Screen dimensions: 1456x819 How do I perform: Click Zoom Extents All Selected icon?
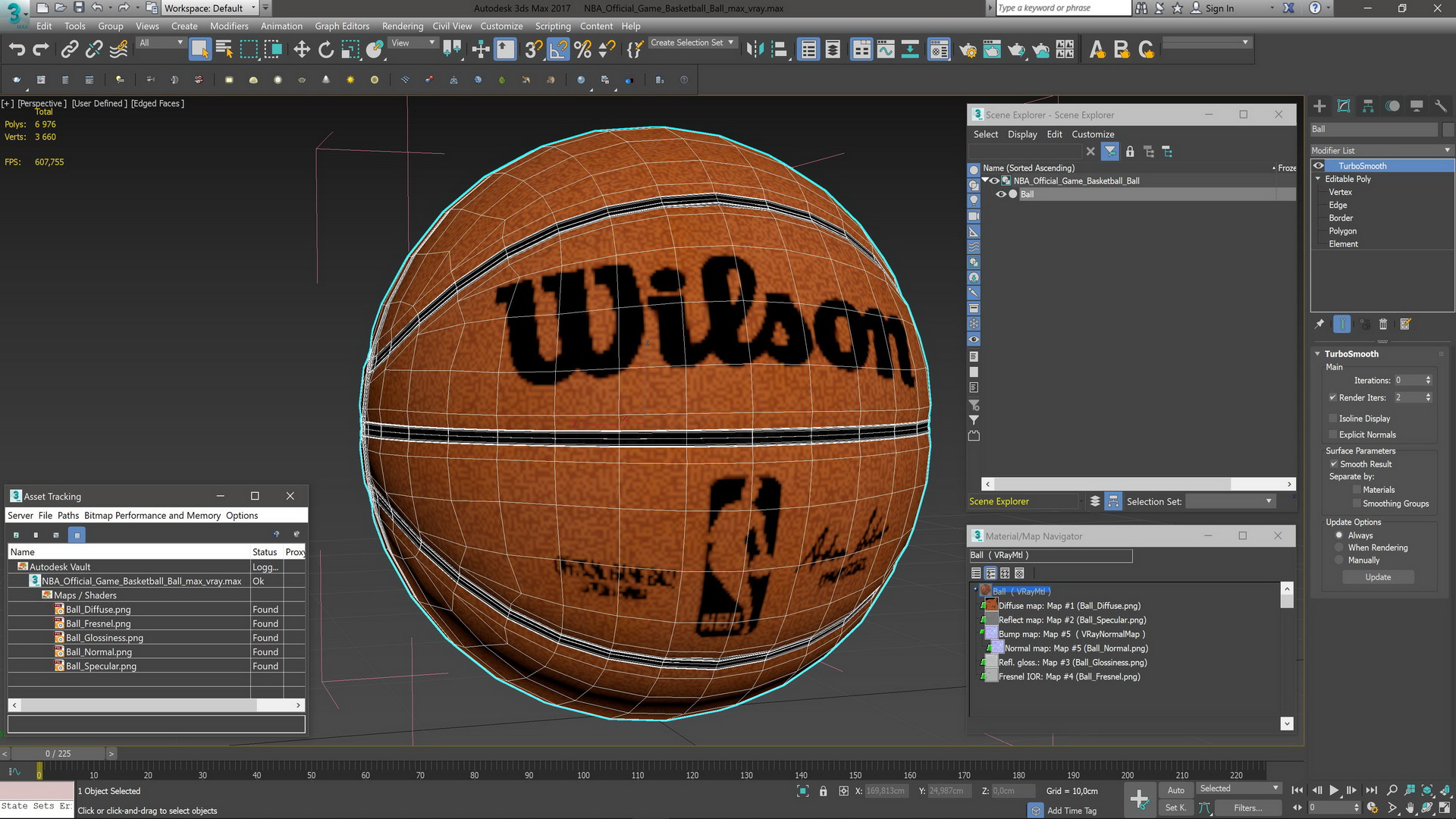(1445, 790)
